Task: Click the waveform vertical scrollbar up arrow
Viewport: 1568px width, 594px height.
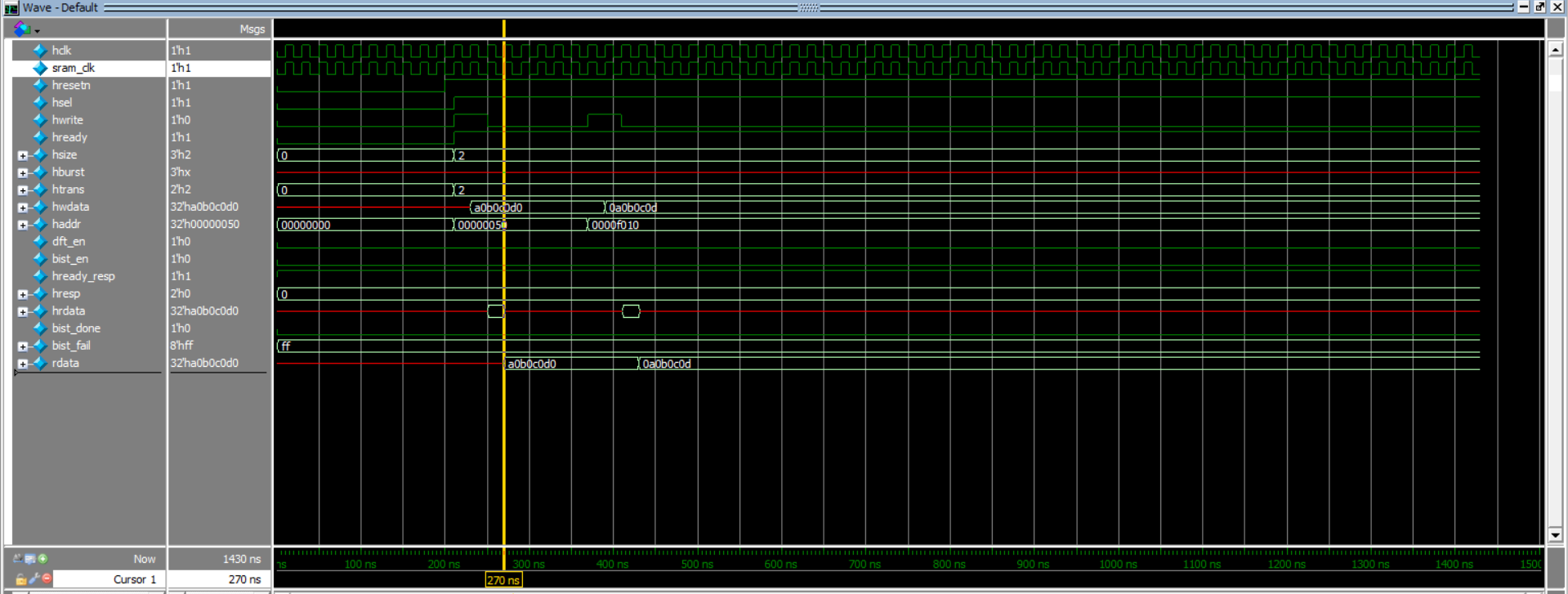Action: click(1555, 50)
